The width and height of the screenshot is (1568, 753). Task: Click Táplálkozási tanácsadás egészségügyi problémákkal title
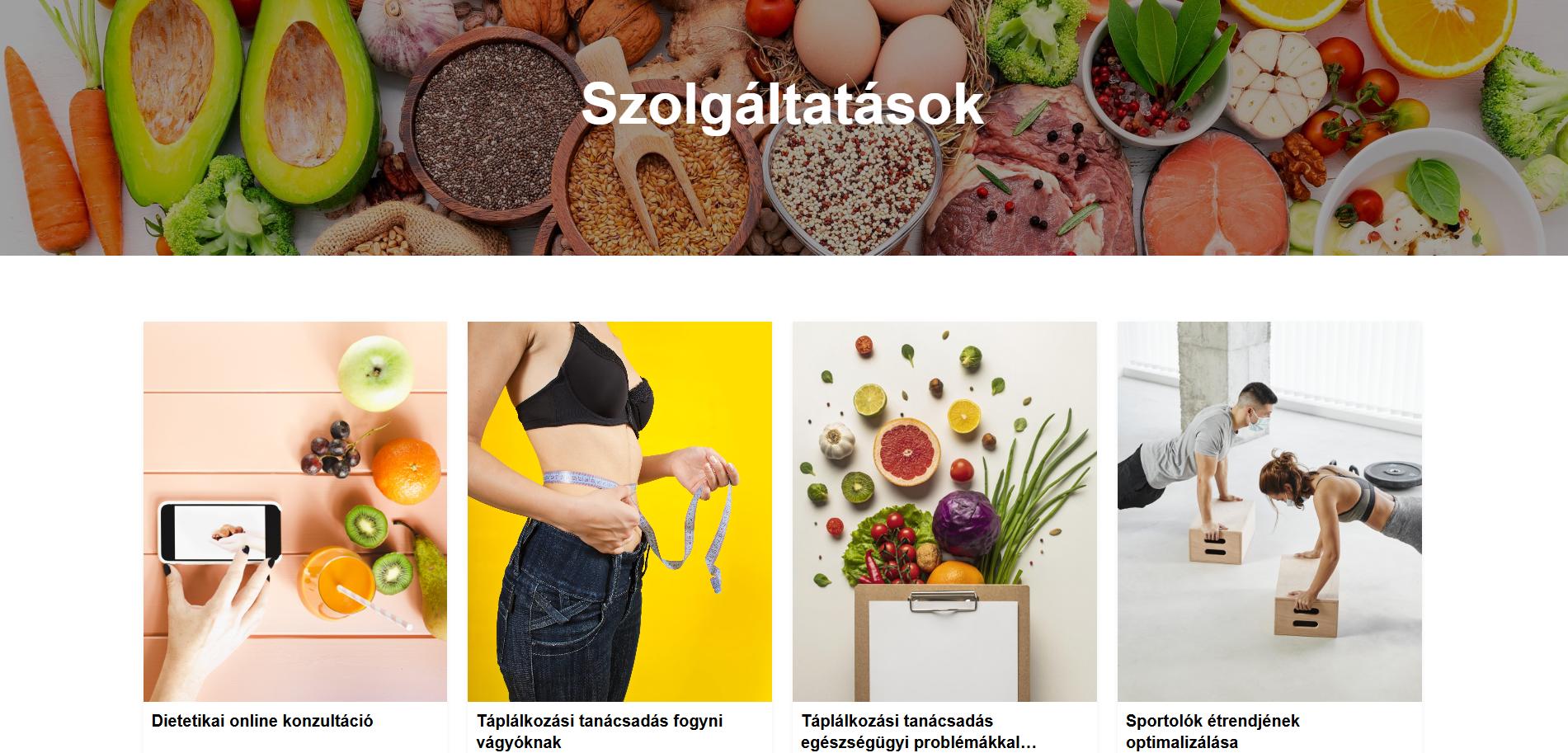click(918, 732)
